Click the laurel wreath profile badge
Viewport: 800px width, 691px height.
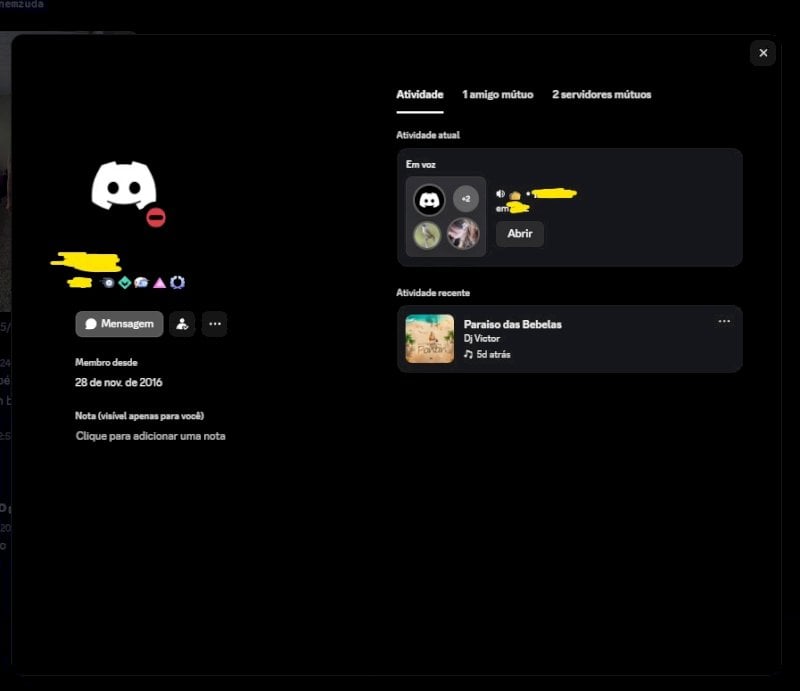click(177, 282)
